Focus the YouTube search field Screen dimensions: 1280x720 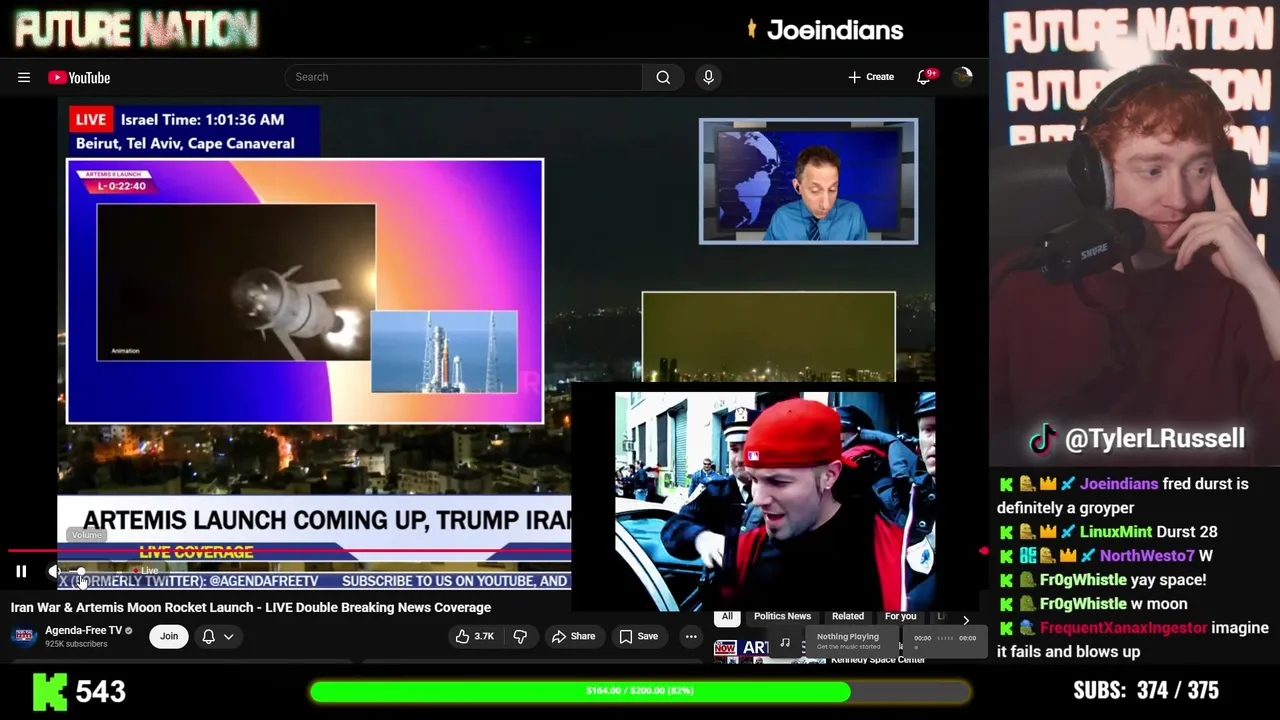click(x=463, y=77)
